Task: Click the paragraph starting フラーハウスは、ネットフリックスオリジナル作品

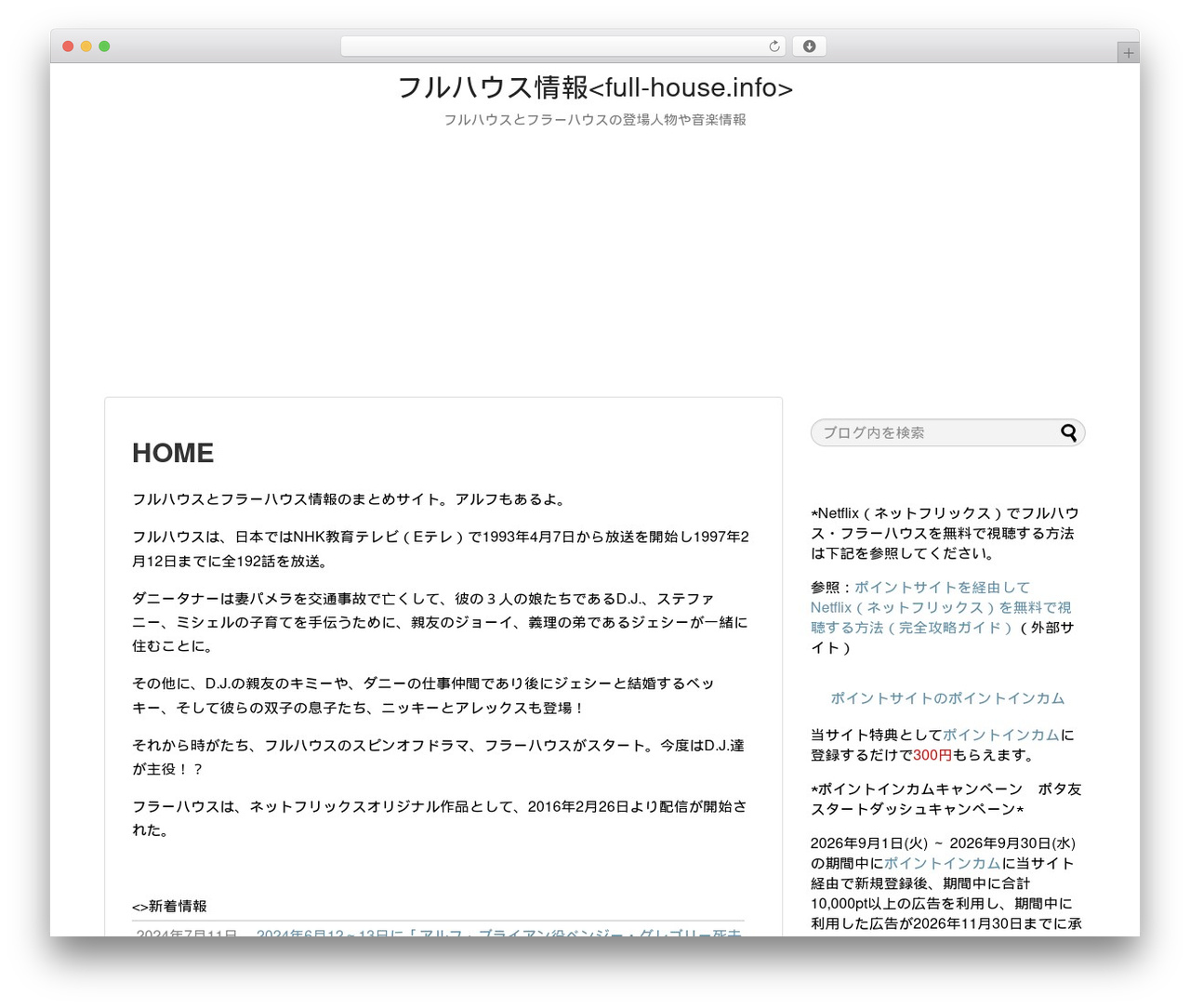Action: 440,818
